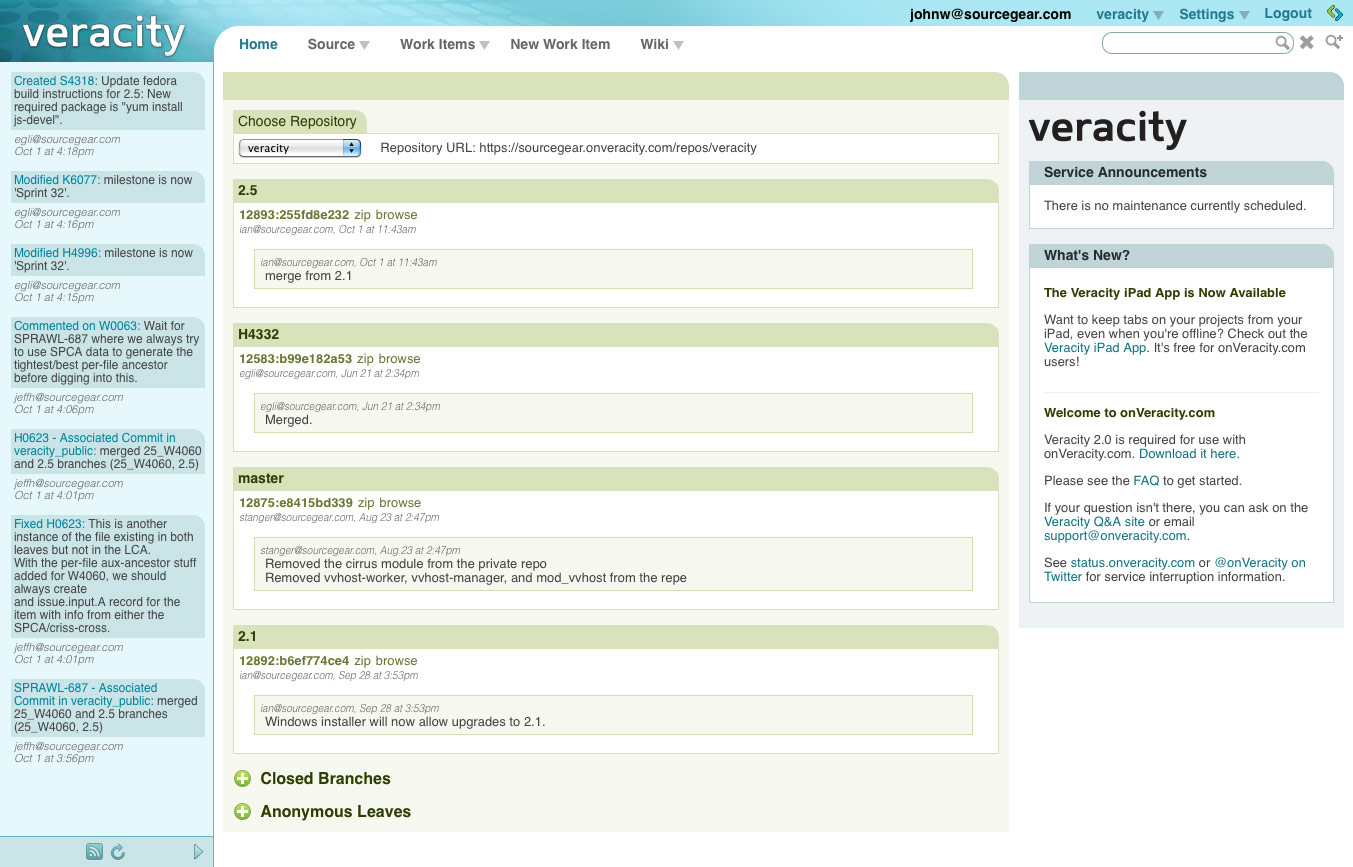Click the green plus icon beside Anonymous Leaves
Viewport: 1353px width, 867px height.
242,812
